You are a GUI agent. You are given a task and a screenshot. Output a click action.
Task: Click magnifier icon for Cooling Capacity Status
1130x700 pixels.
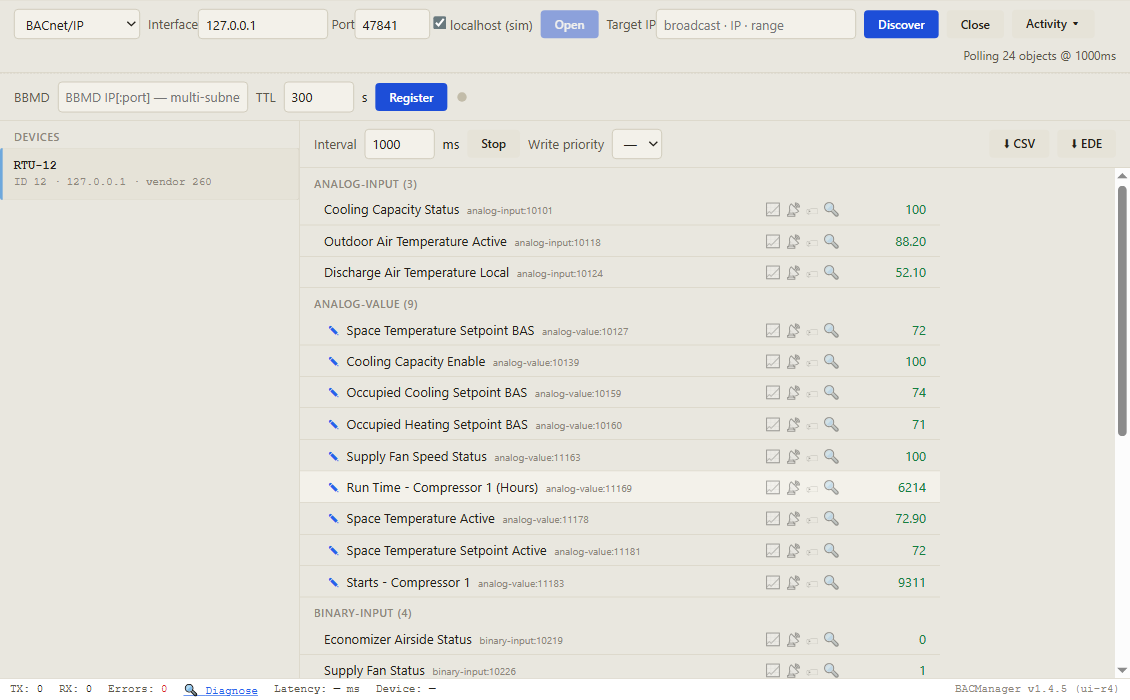click(x=831, y=210)
